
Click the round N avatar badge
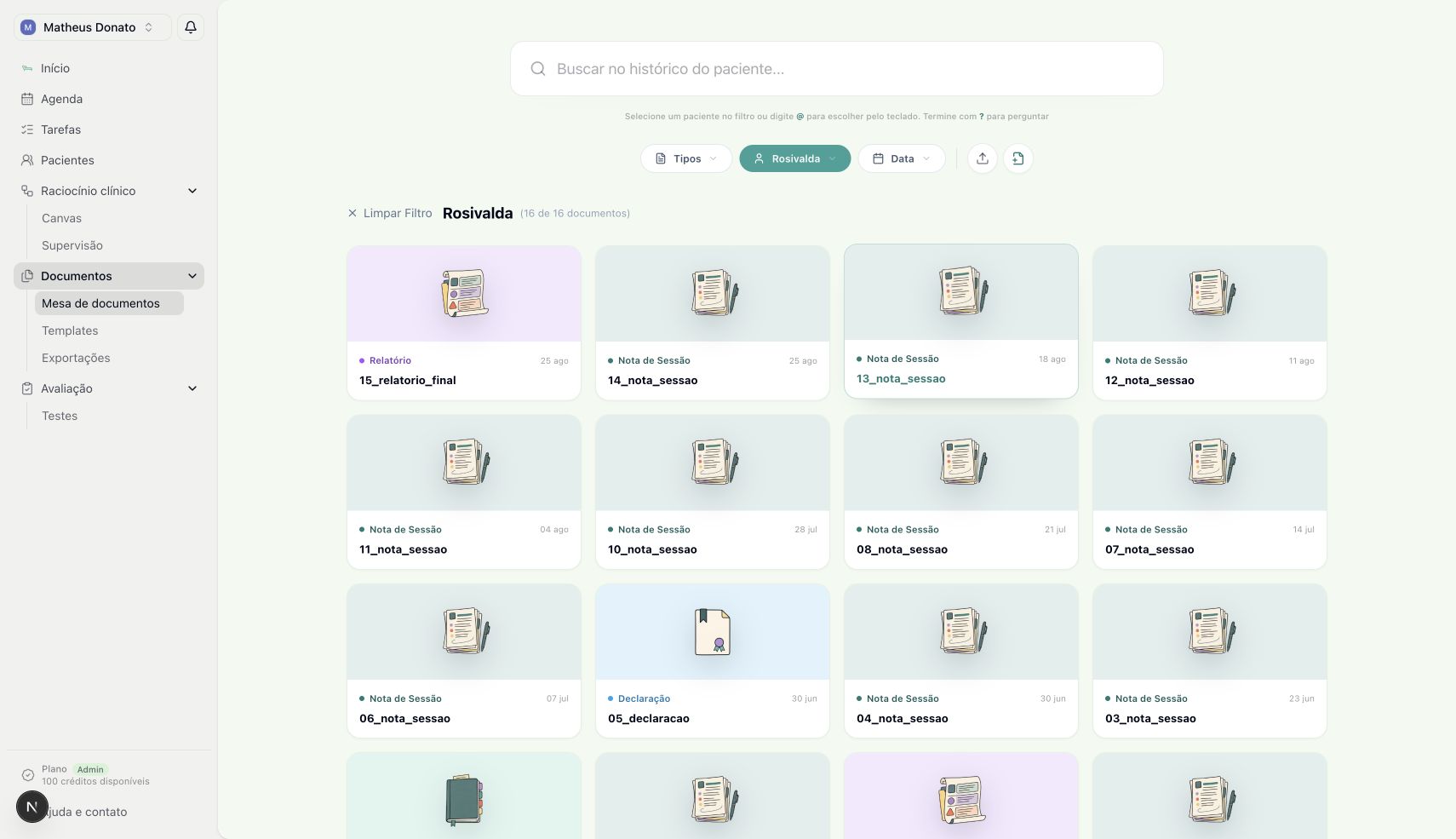pyautogui.click(x=32, y=807)
